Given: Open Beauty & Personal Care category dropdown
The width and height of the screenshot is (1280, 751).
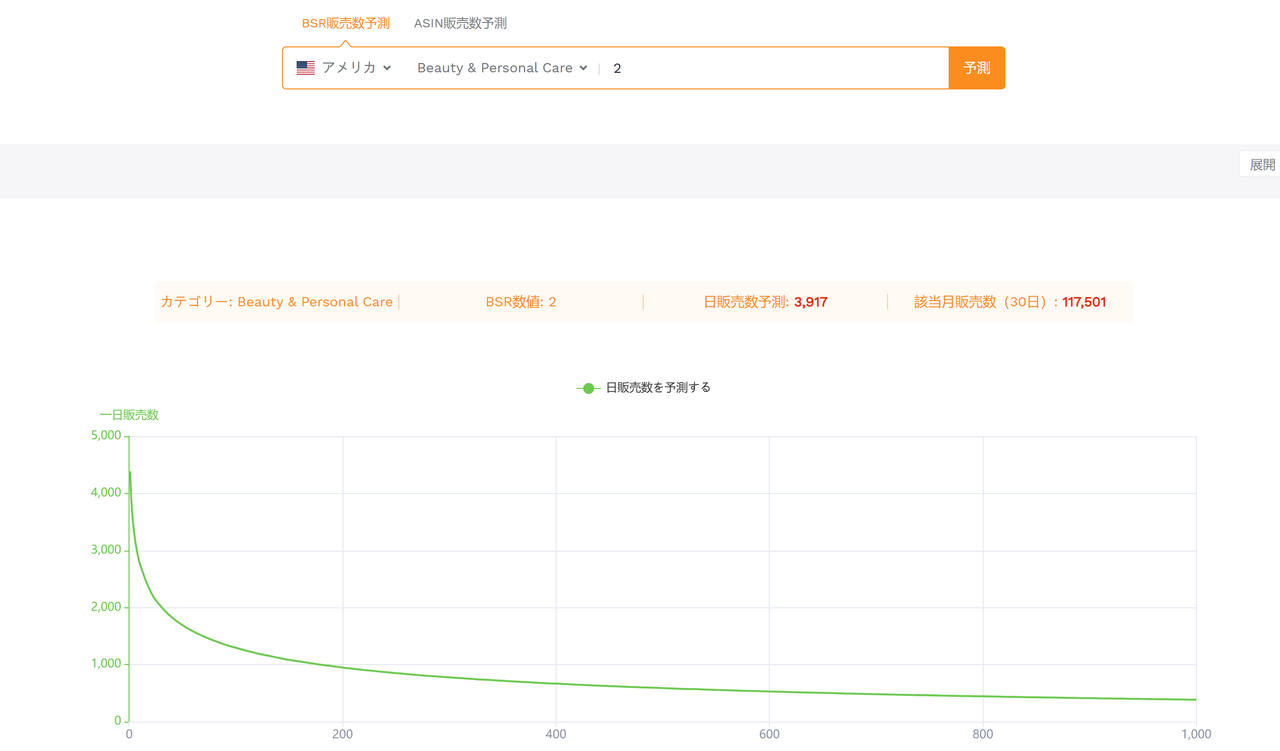Looking at the screenshot, I should (502, 68).
